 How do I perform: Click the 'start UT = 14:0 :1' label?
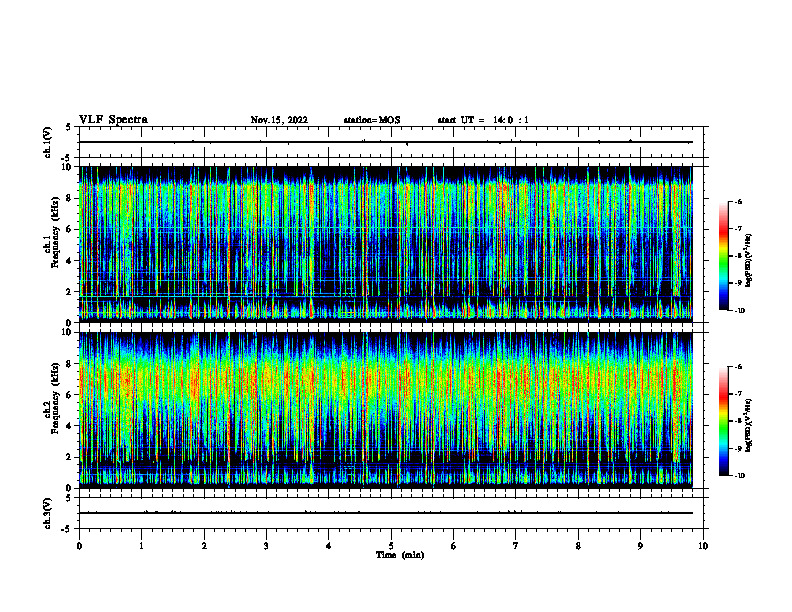tap(483, 120)
